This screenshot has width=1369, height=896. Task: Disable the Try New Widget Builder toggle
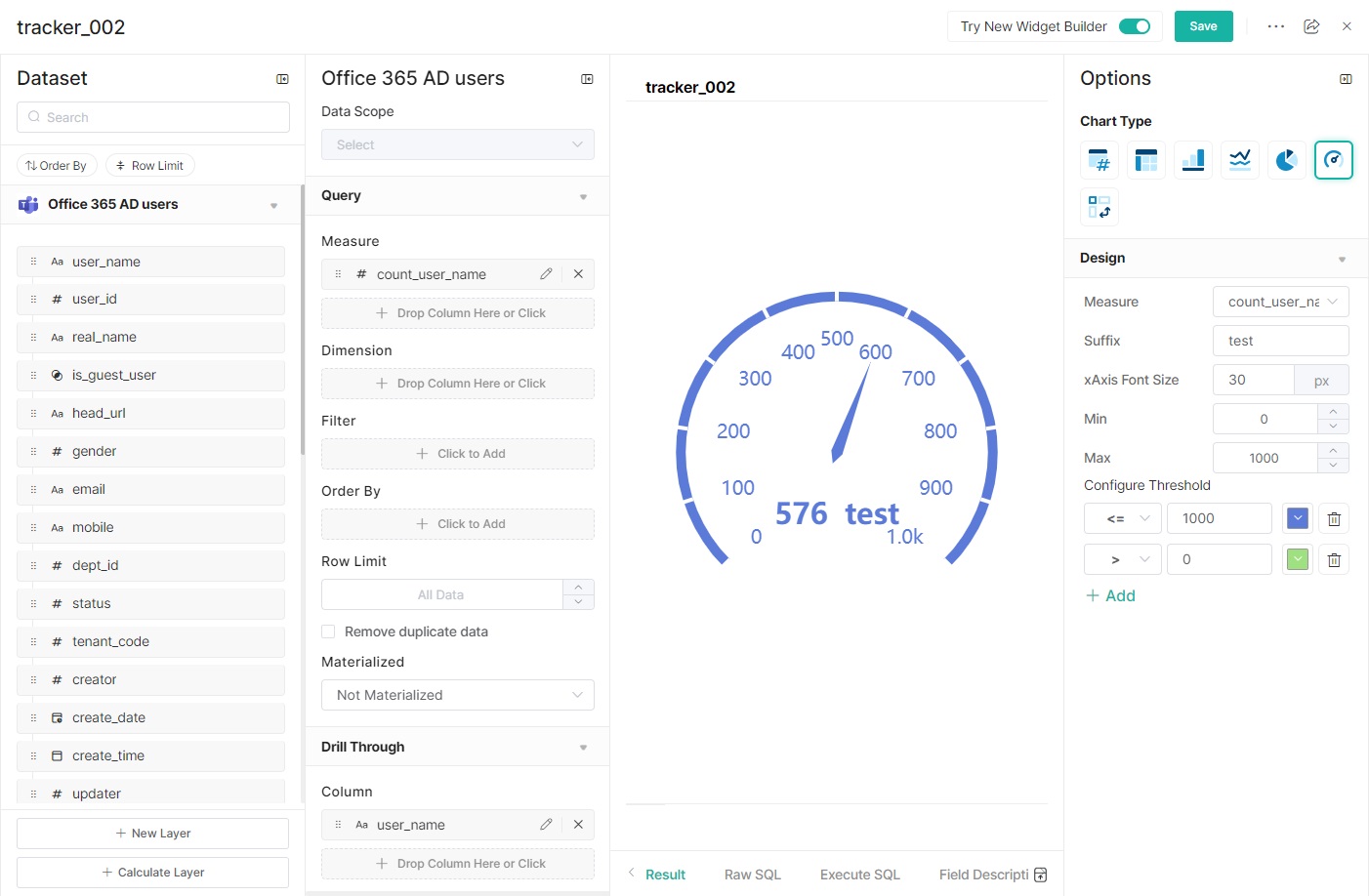pos(1135,26)
